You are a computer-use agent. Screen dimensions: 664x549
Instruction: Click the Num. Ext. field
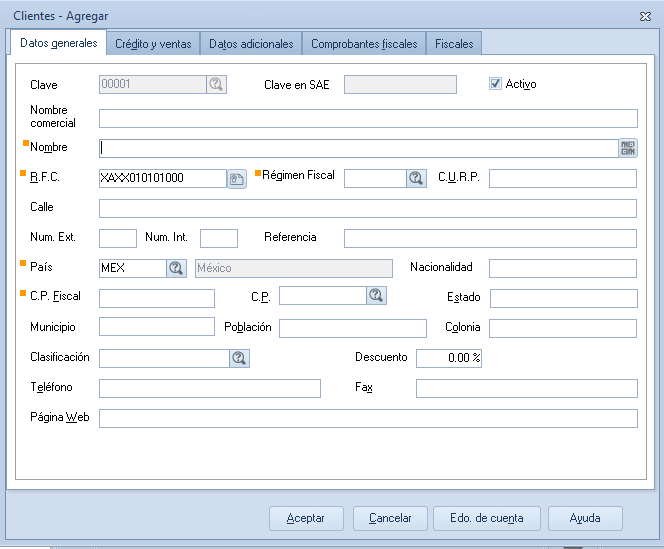[118, 238]
